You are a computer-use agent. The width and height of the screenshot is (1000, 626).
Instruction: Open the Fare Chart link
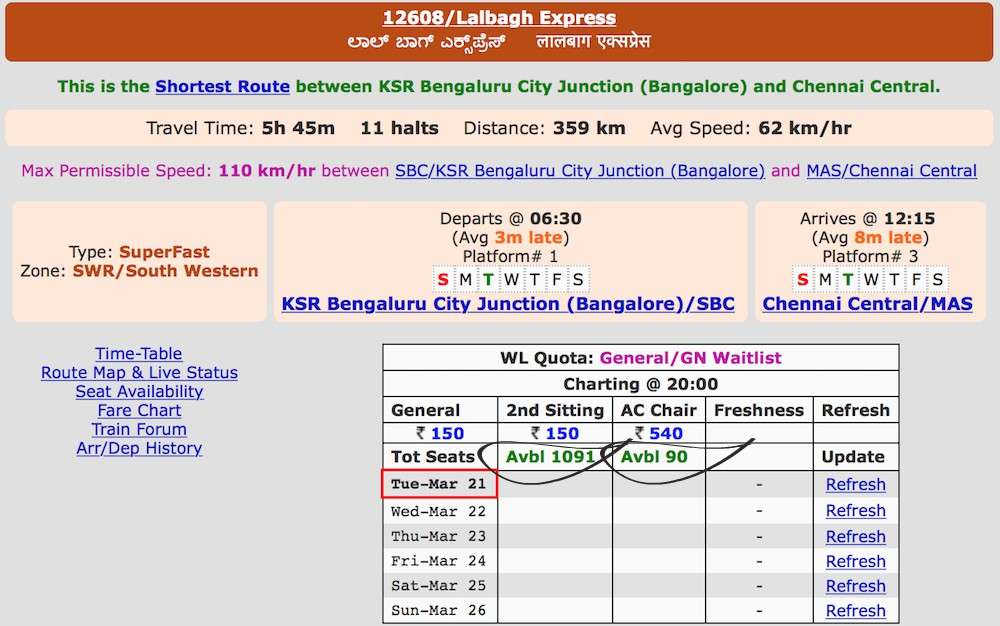click(139, 411)
